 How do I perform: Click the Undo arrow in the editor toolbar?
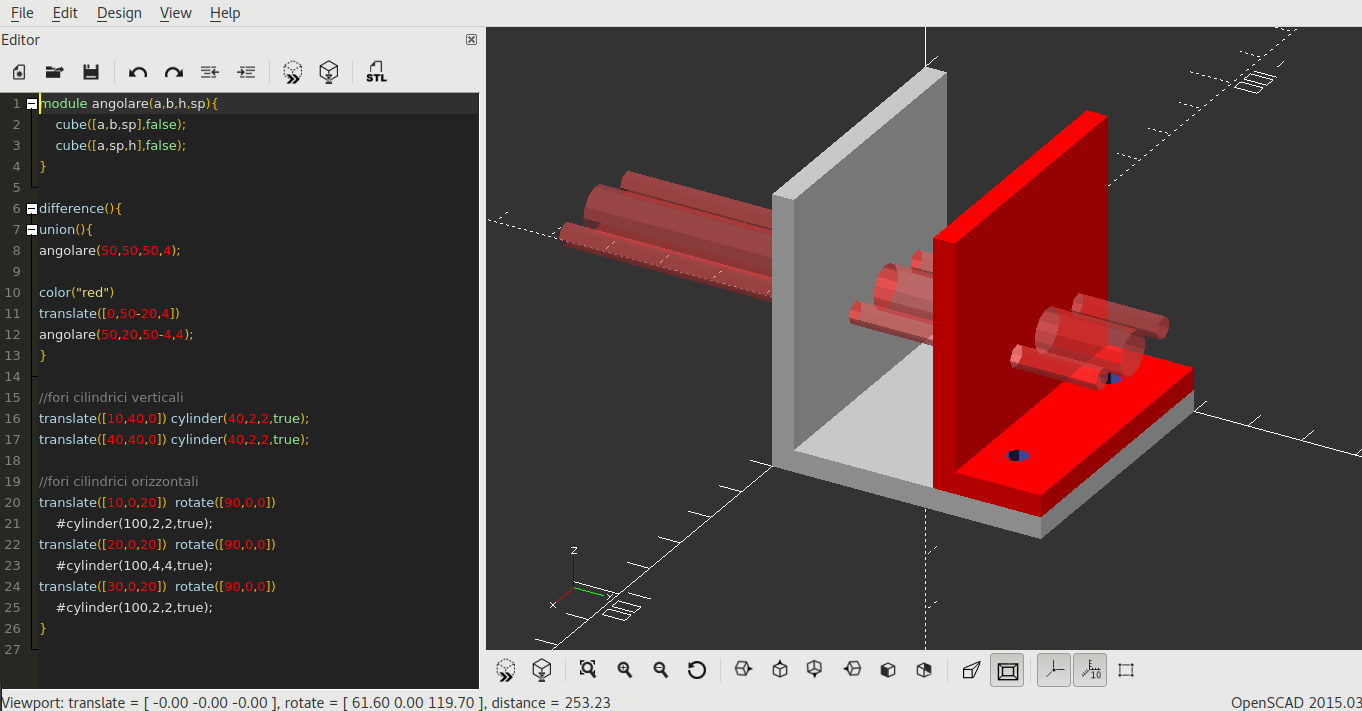click(x=138, y=72)
